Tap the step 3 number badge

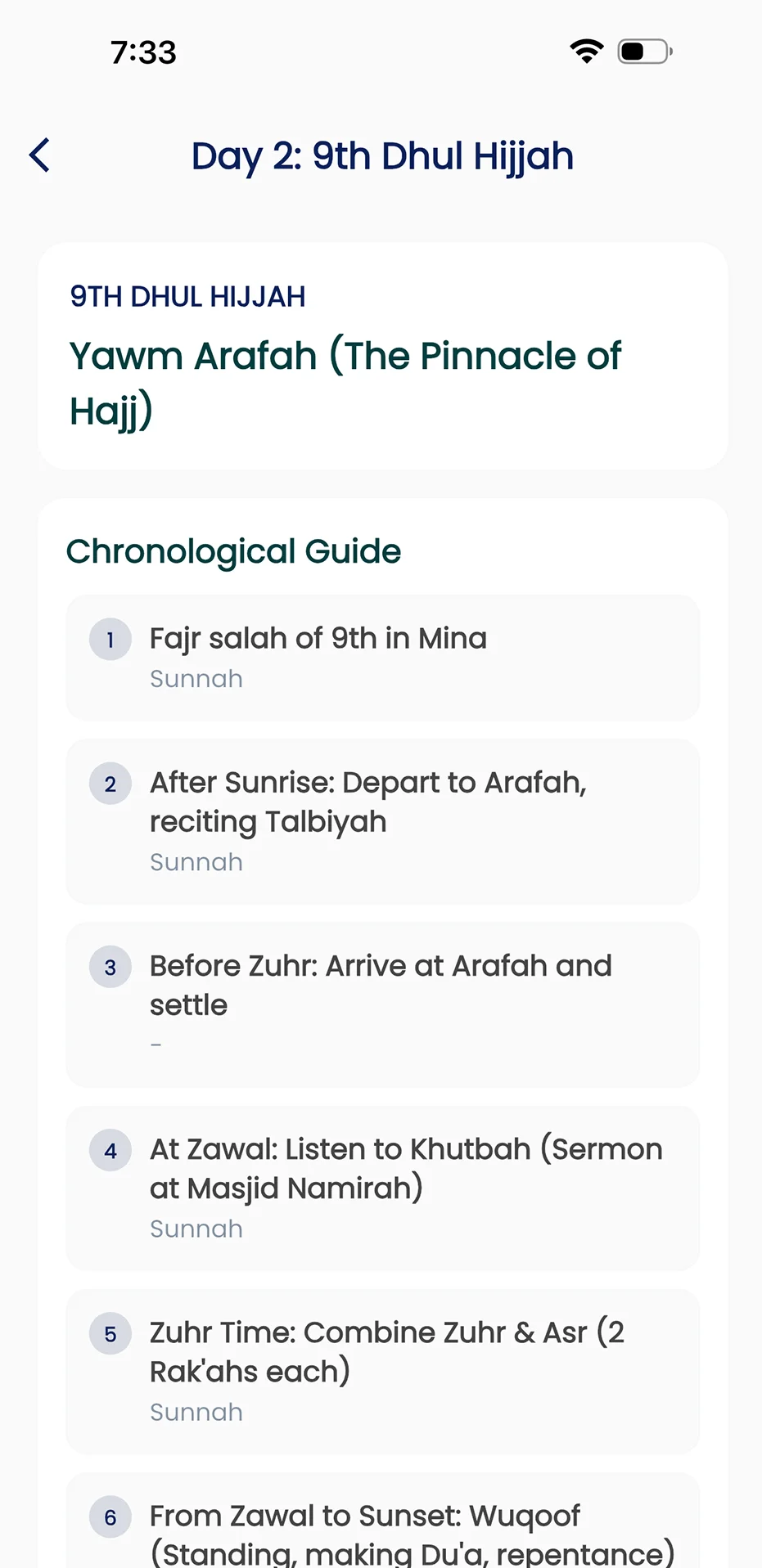point(110,968)
